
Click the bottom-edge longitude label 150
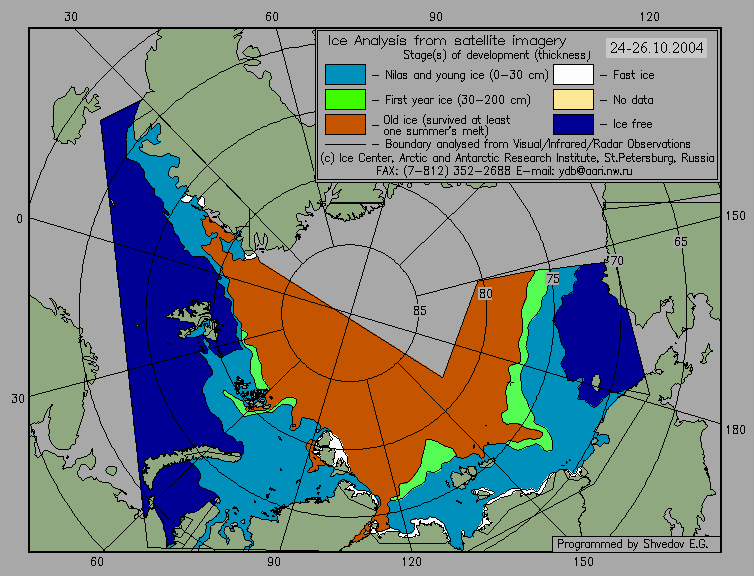[x=583, y=561]
